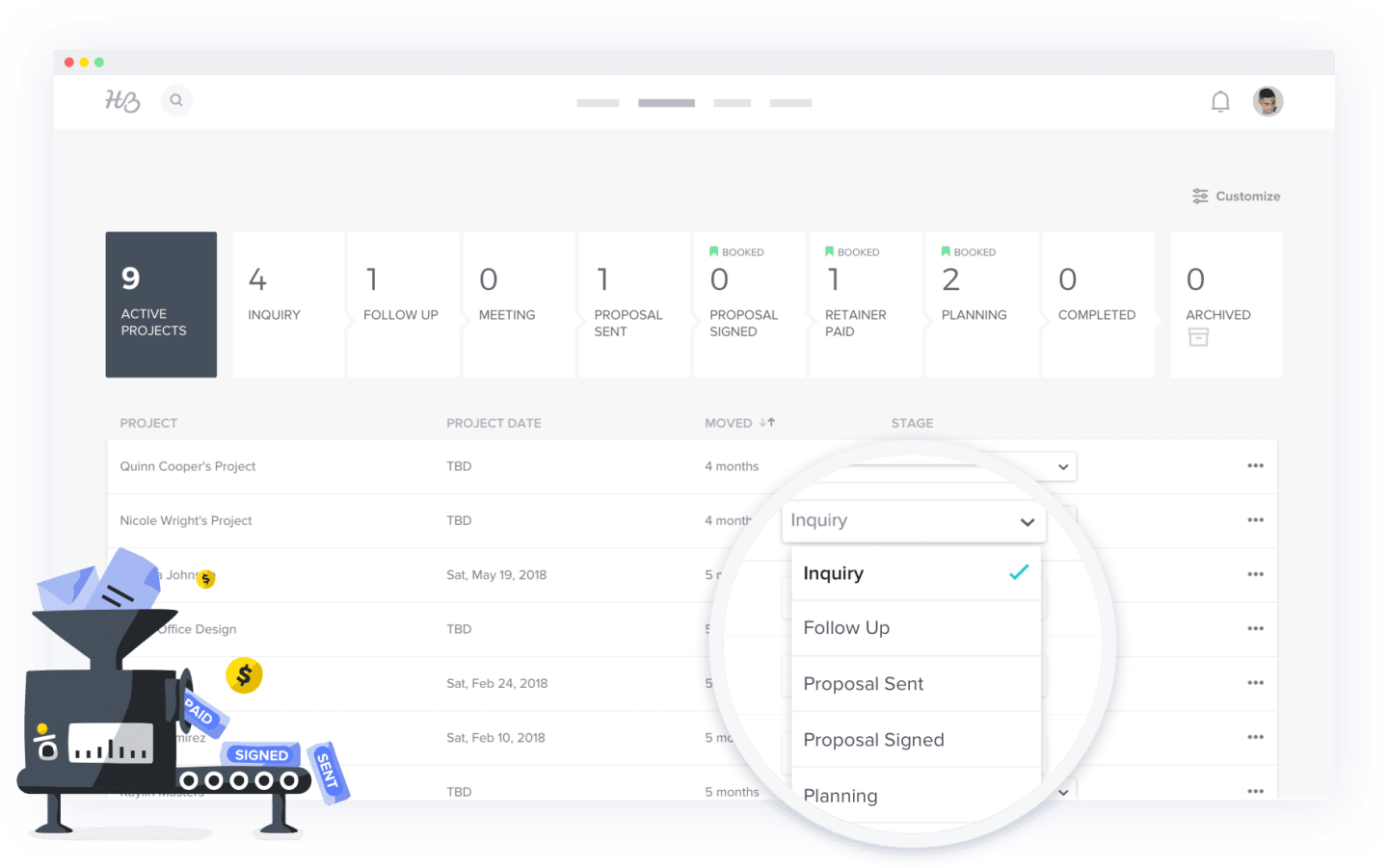Sort by Project column header
This screenshot has width=1388, height=868.
click(x=148, y=423)
